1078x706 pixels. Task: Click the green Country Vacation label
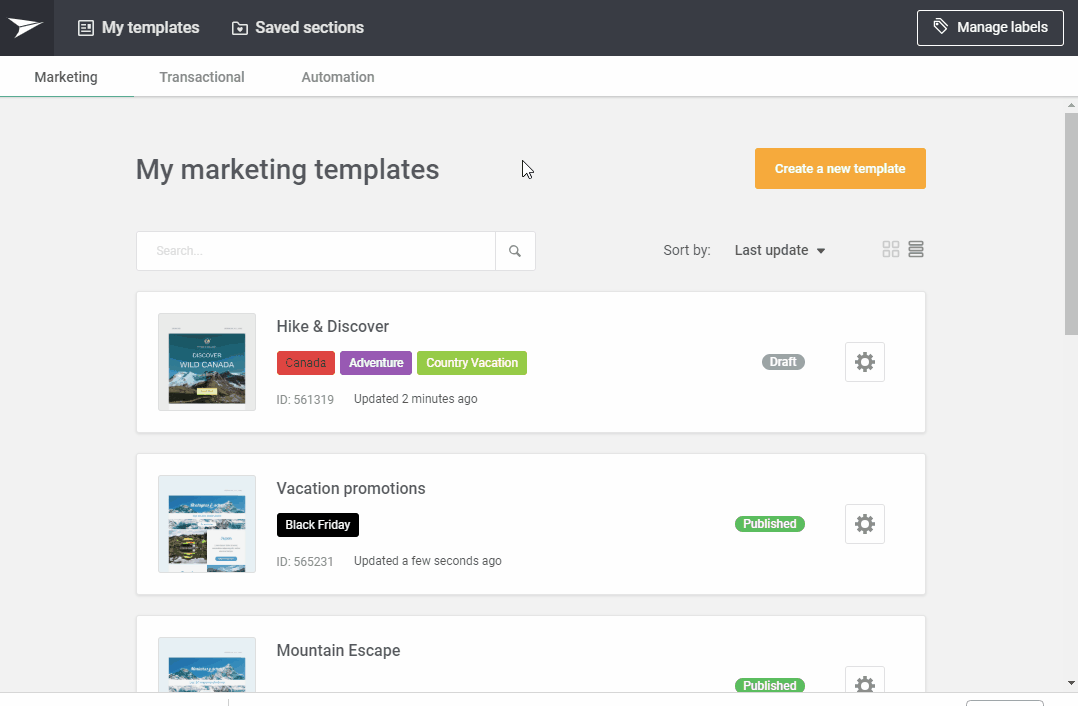(x=472, y=363)
